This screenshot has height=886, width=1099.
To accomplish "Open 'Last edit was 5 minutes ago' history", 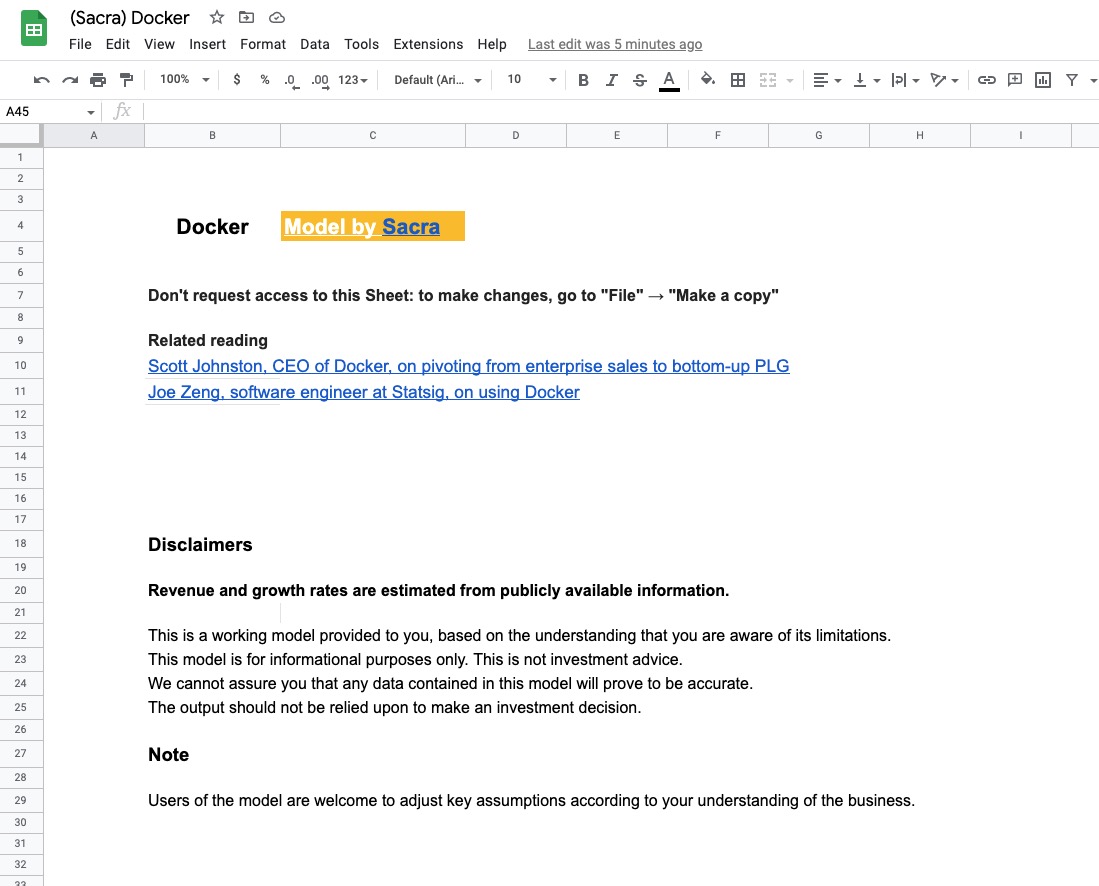I will (615, 44).
